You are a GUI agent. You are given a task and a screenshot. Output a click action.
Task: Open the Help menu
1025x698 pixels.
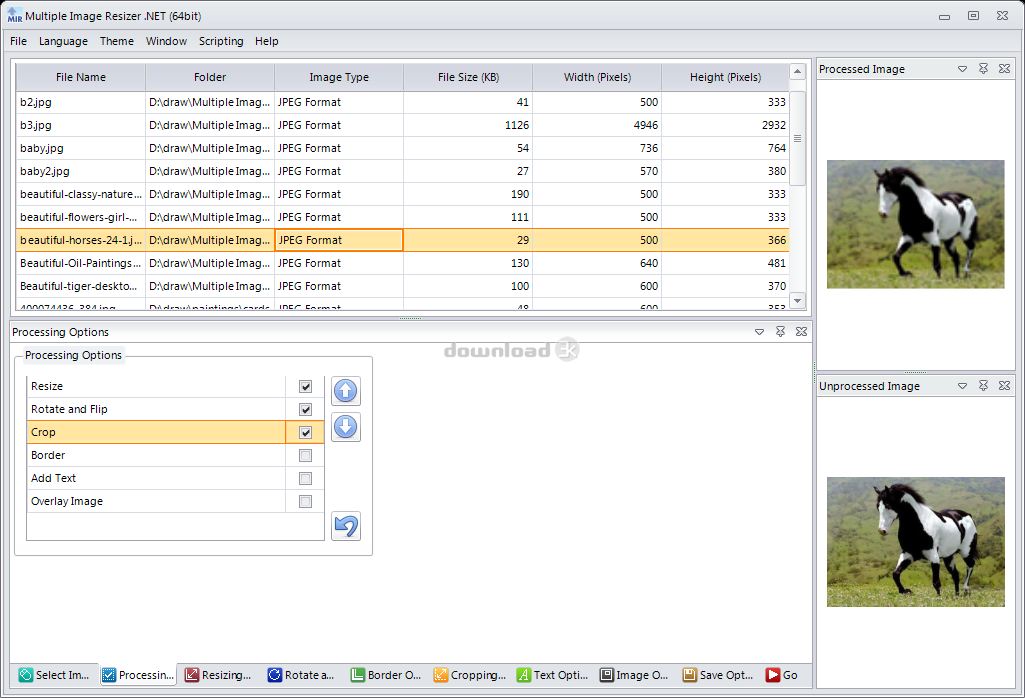pos(267,41)
